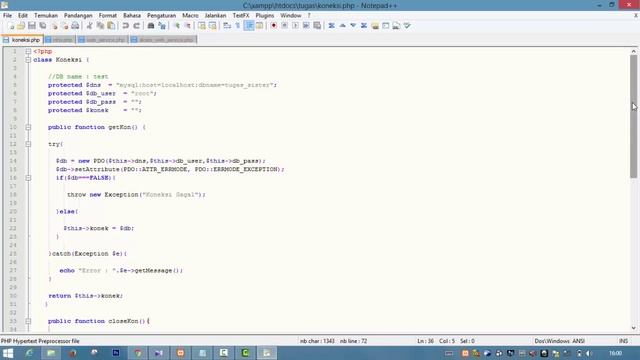The width and height of the screenshot is (640, 360).
Task: Toggle synchronized vertical scrolling
Action: click(202, 26)
